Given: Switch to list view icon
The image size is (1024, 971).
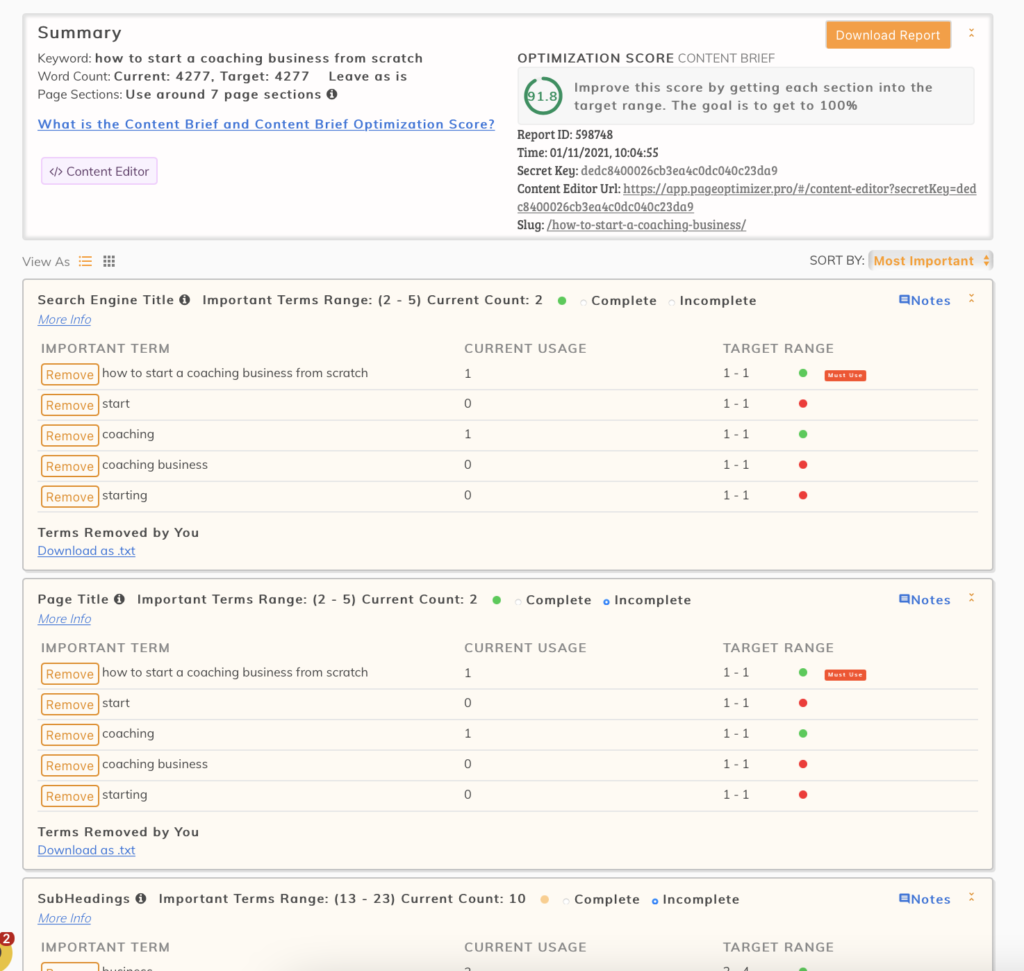Looking at the screenshot, I should click(85, 261).
